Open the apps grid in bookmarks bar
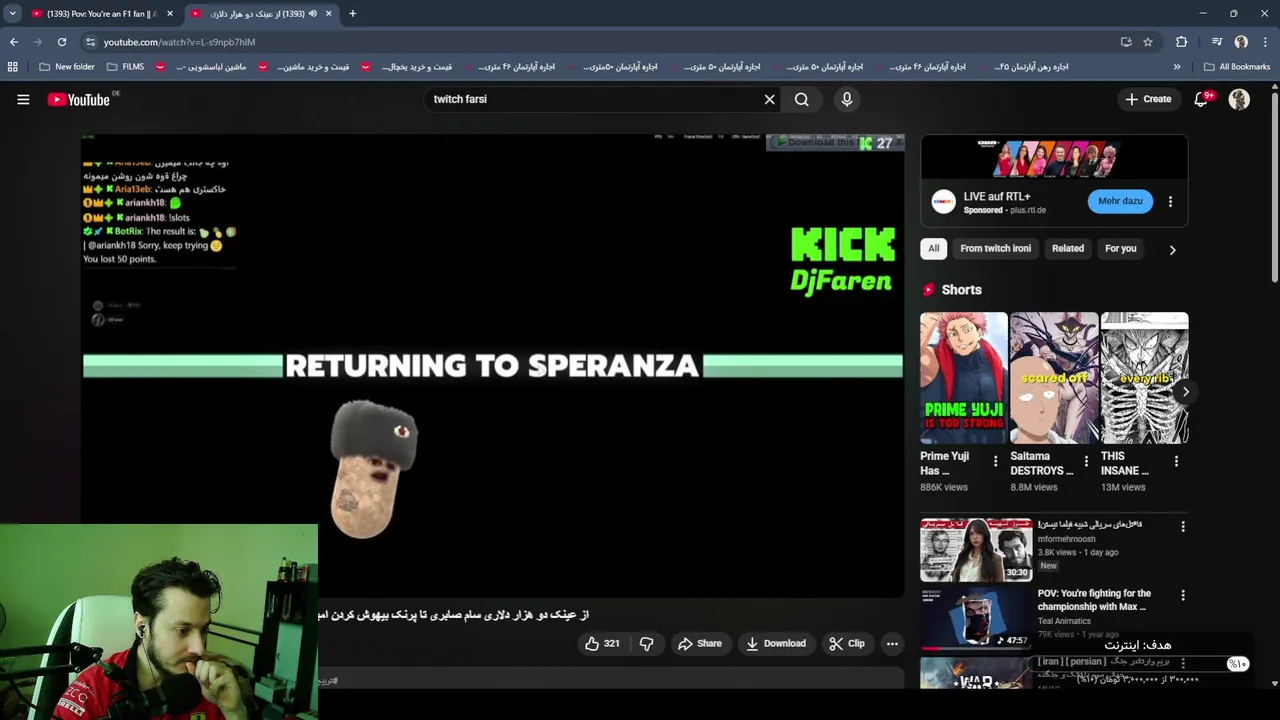 13,67
